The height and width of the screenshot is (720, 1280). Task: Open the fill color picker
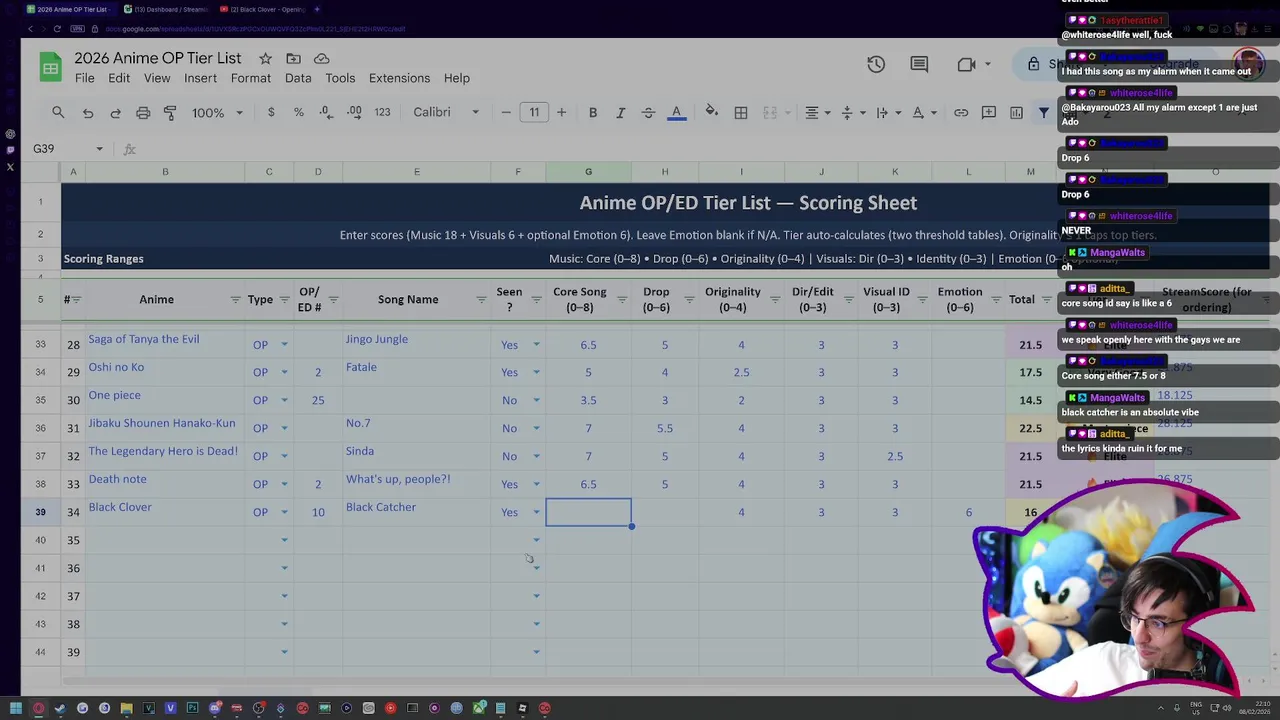click(711, 113)
